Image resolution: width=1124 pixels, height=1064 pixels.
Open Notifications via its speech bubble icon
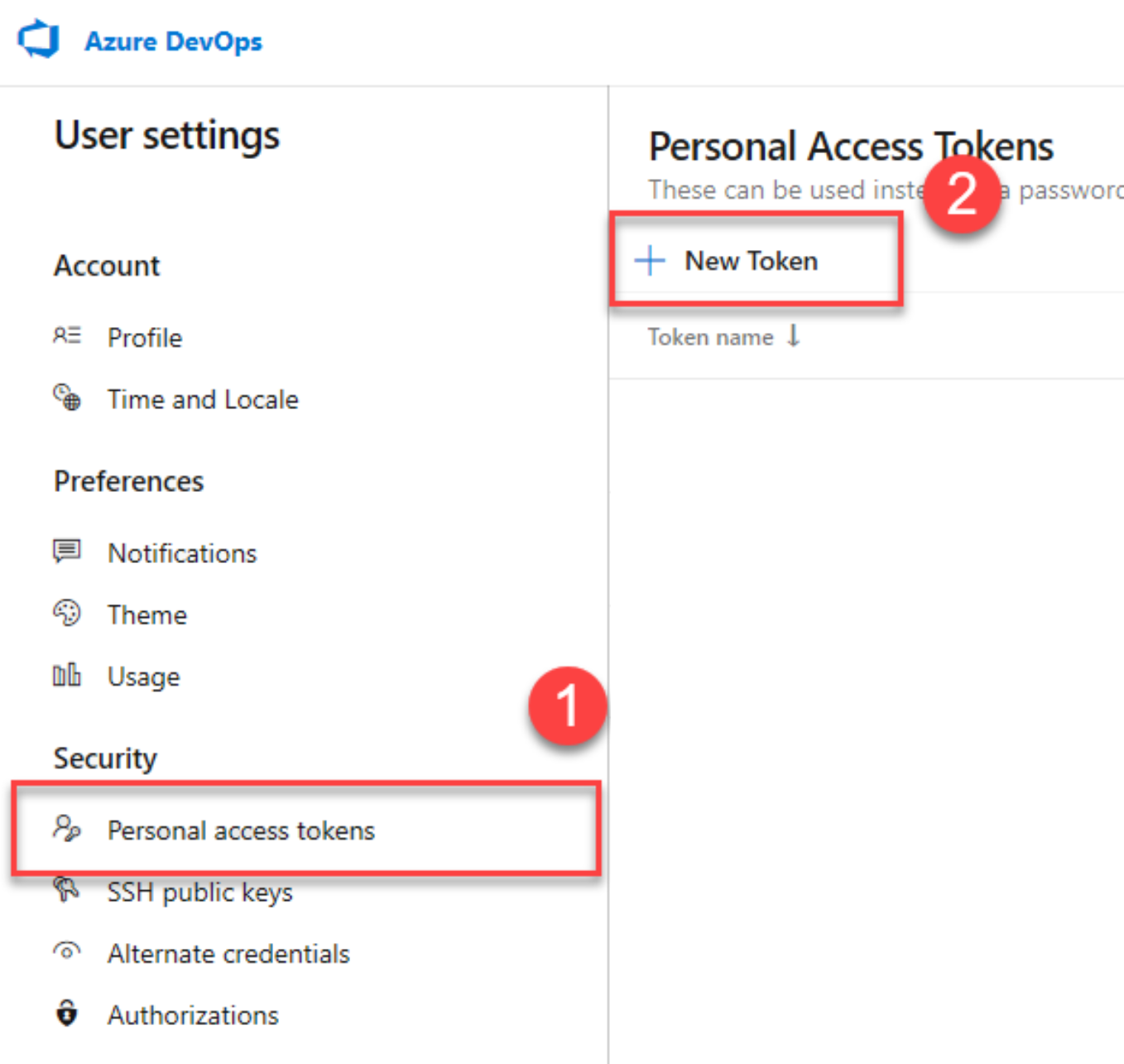[x=65, y=551]
